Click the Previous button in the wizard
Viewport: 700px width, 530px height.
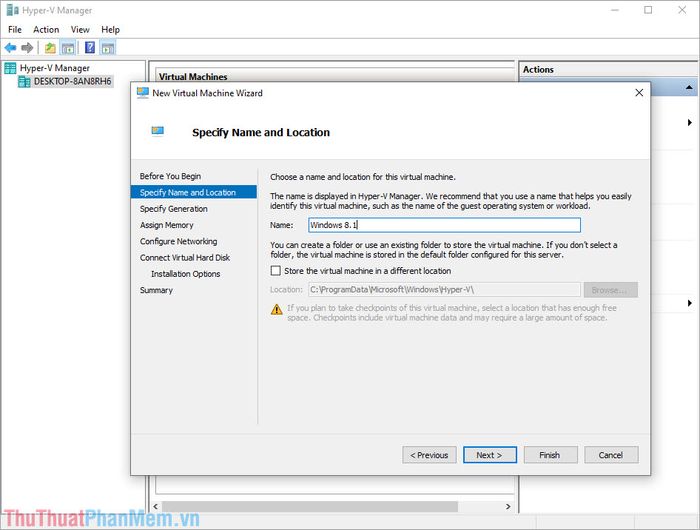click(x=429, y=455)
